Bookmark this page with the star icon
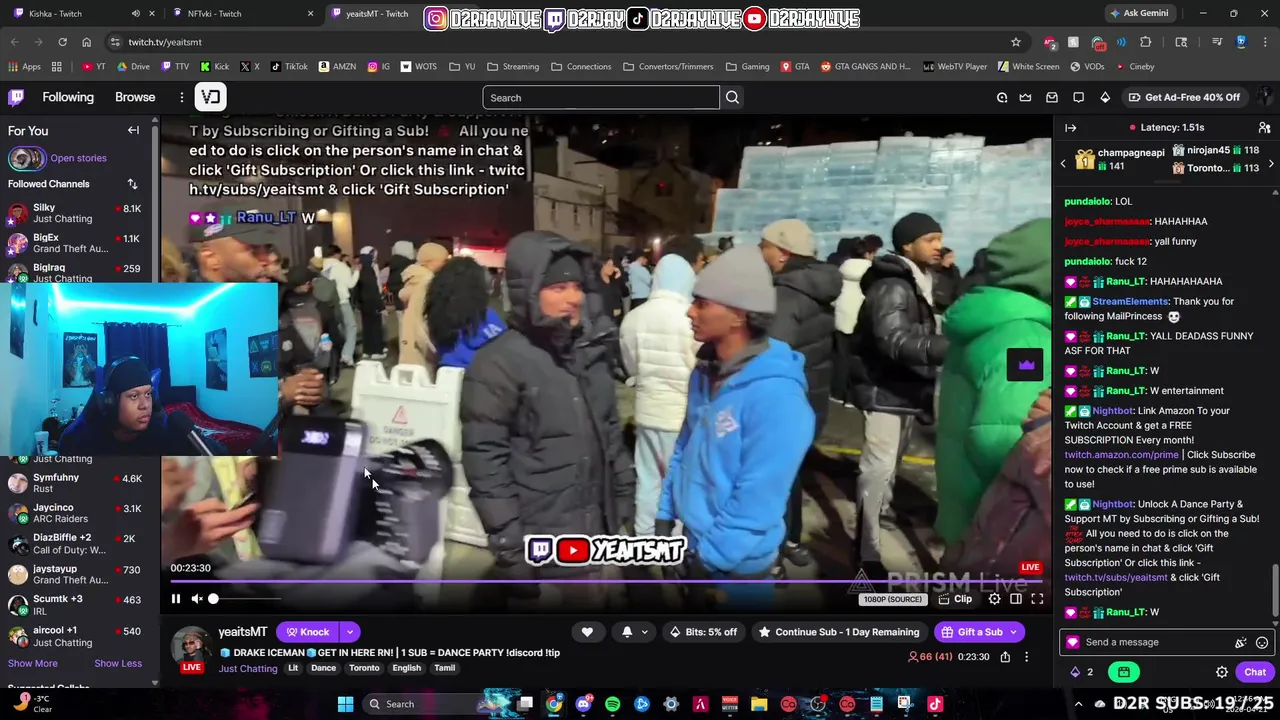 point(1016,42)
